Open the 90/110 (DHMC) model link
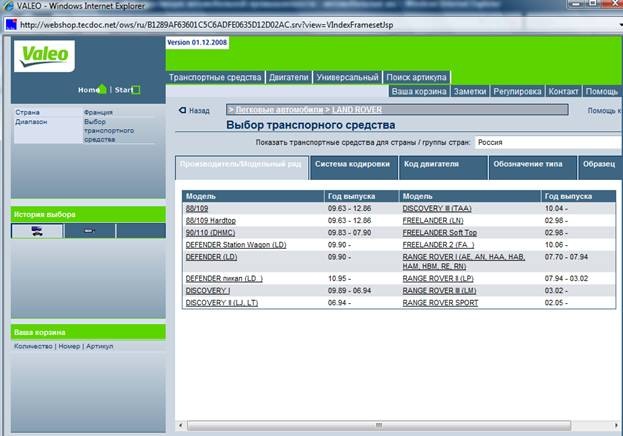The image size is (623, 436). (210, 233)
